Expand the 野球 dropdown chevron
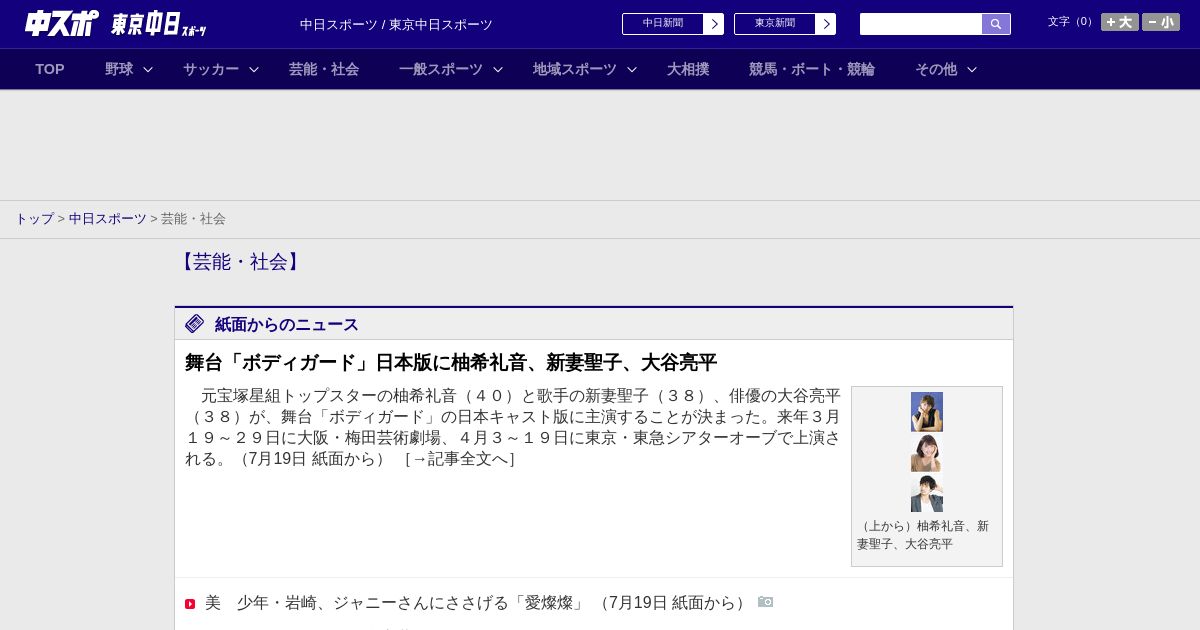 [x=148, y=70]
